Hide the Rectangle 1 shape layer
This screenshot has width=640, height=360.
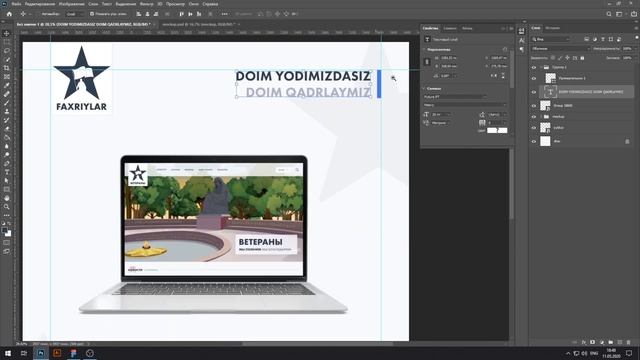tap(534, 78)
